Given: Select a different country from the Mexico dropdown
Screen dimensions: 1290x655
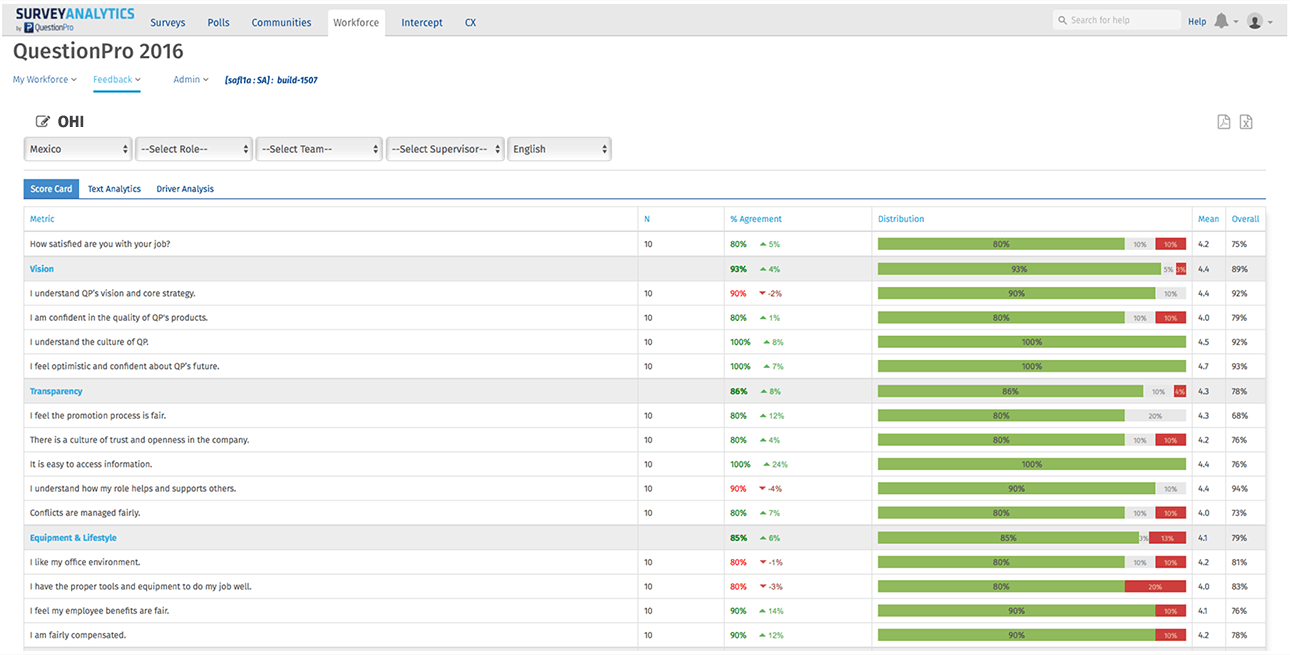Looking at the screenshot, I should [77, 148].
